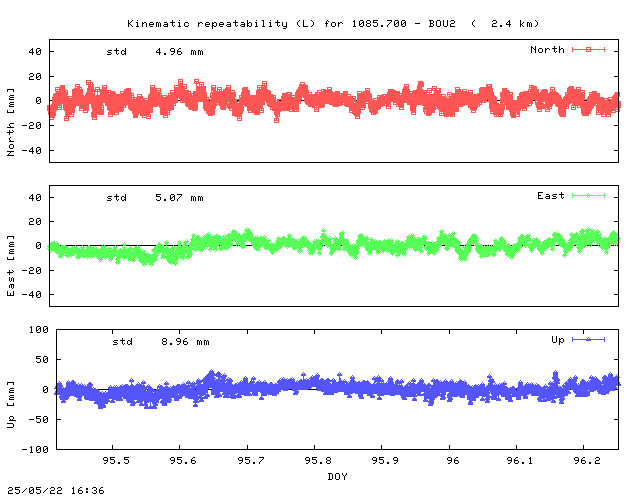Click the 'std 4.96 mm' value
The image size is (640, 496).
pyautogui.click(x=155, y=52)
